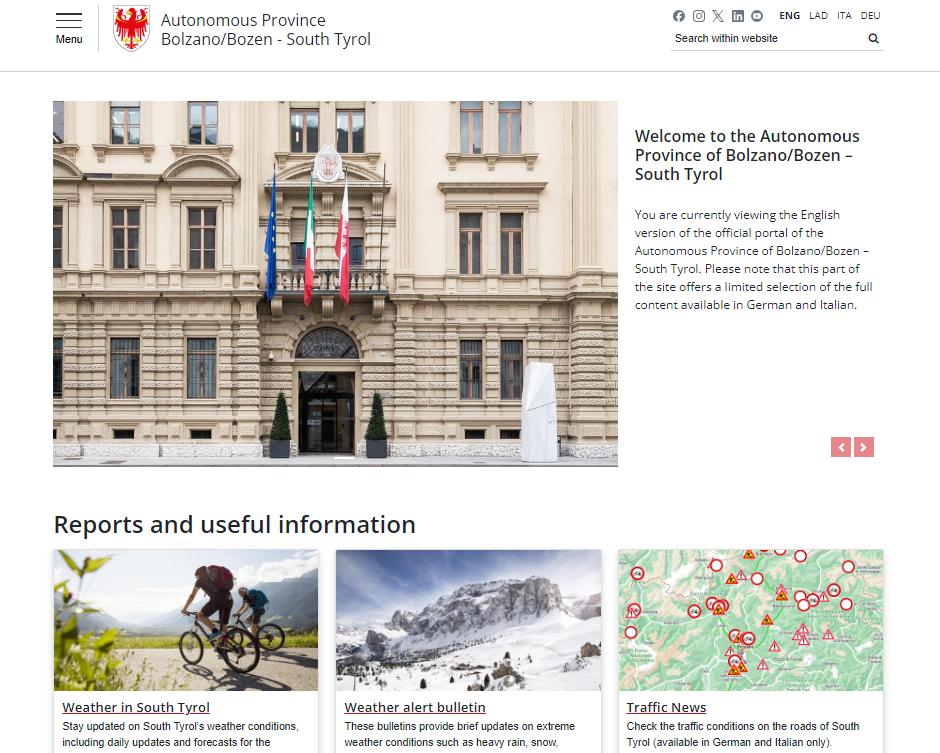Select the ENG language option
Image resolution: width=940 pixels, height=753 pixels.
pyautogui.click(x=790, y=16)
